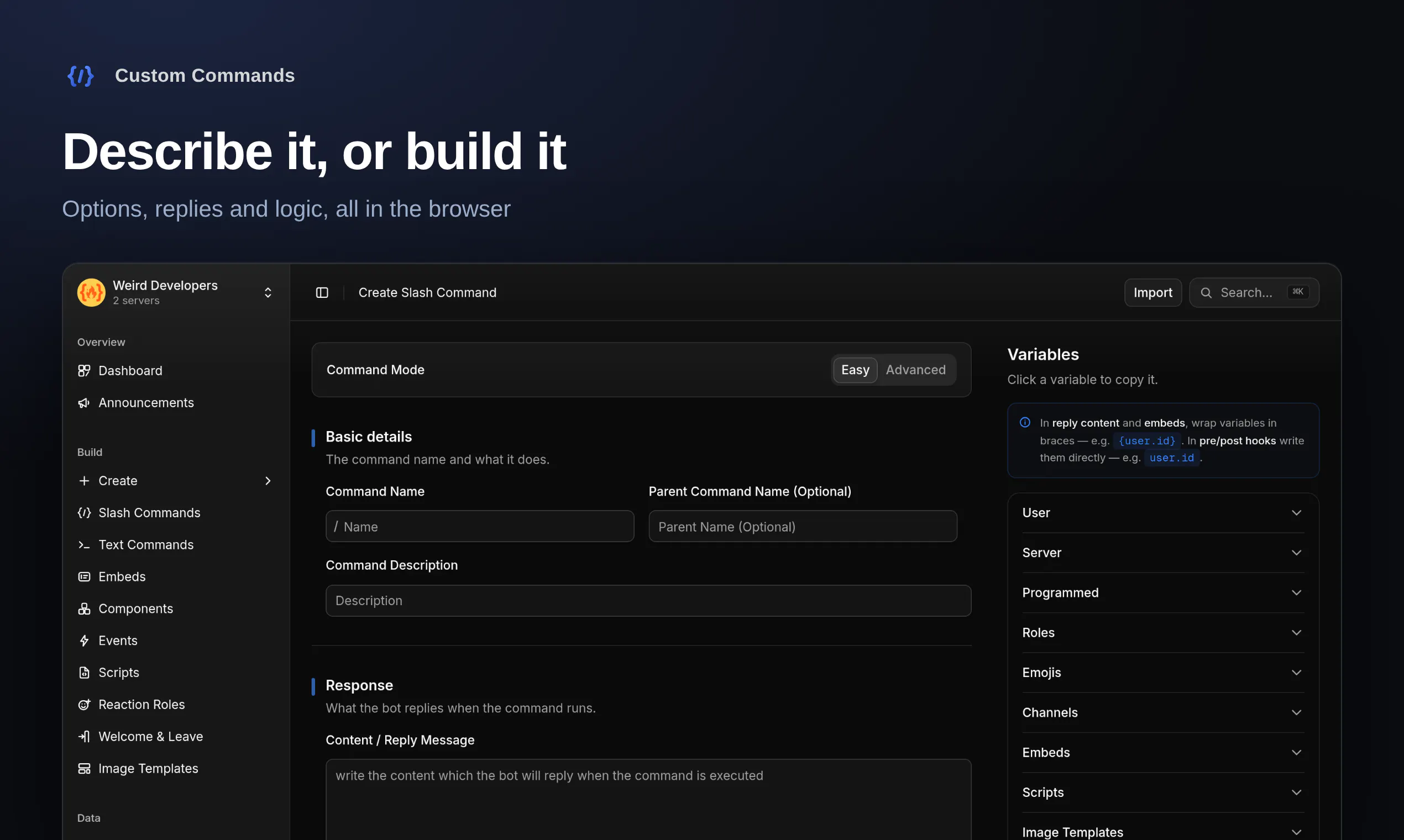Click the '2 servers' text under Weird Developers
Screen dimensions: 1404x840
136,301
